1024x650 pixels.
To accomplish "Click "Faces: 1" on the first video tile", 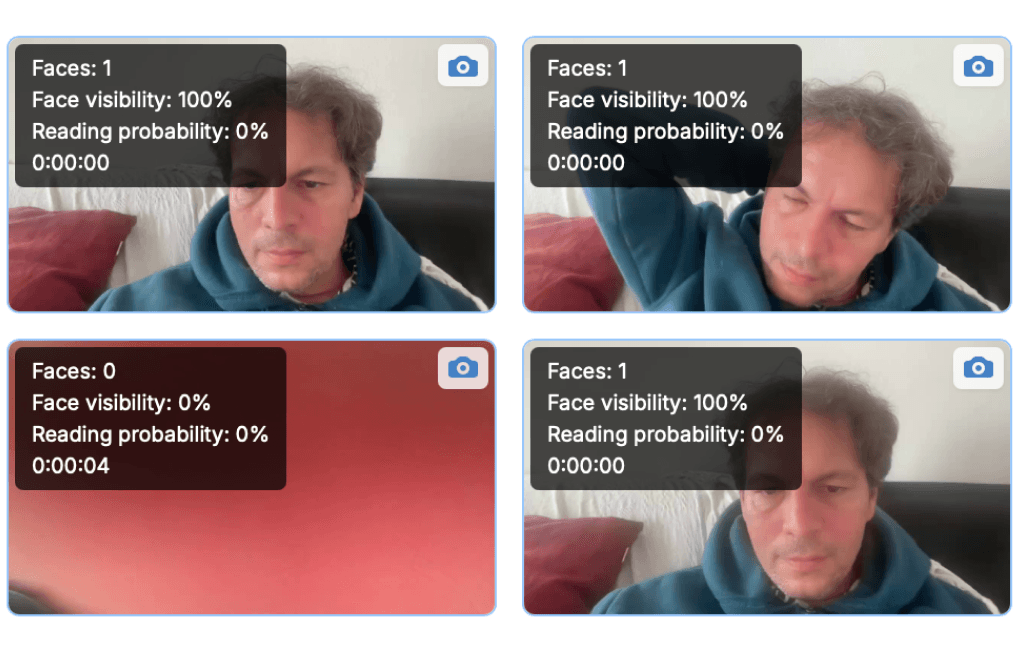I will [x=72, y=68].
